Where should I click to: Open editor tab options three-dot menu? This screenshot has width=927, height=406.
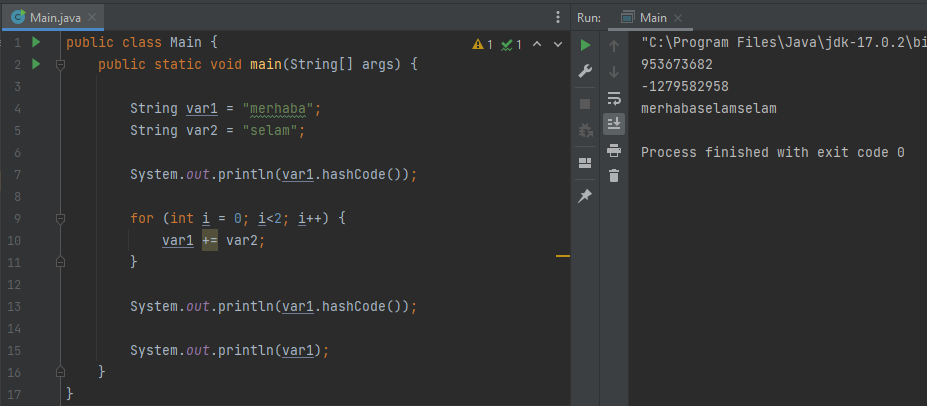[558, 17]
